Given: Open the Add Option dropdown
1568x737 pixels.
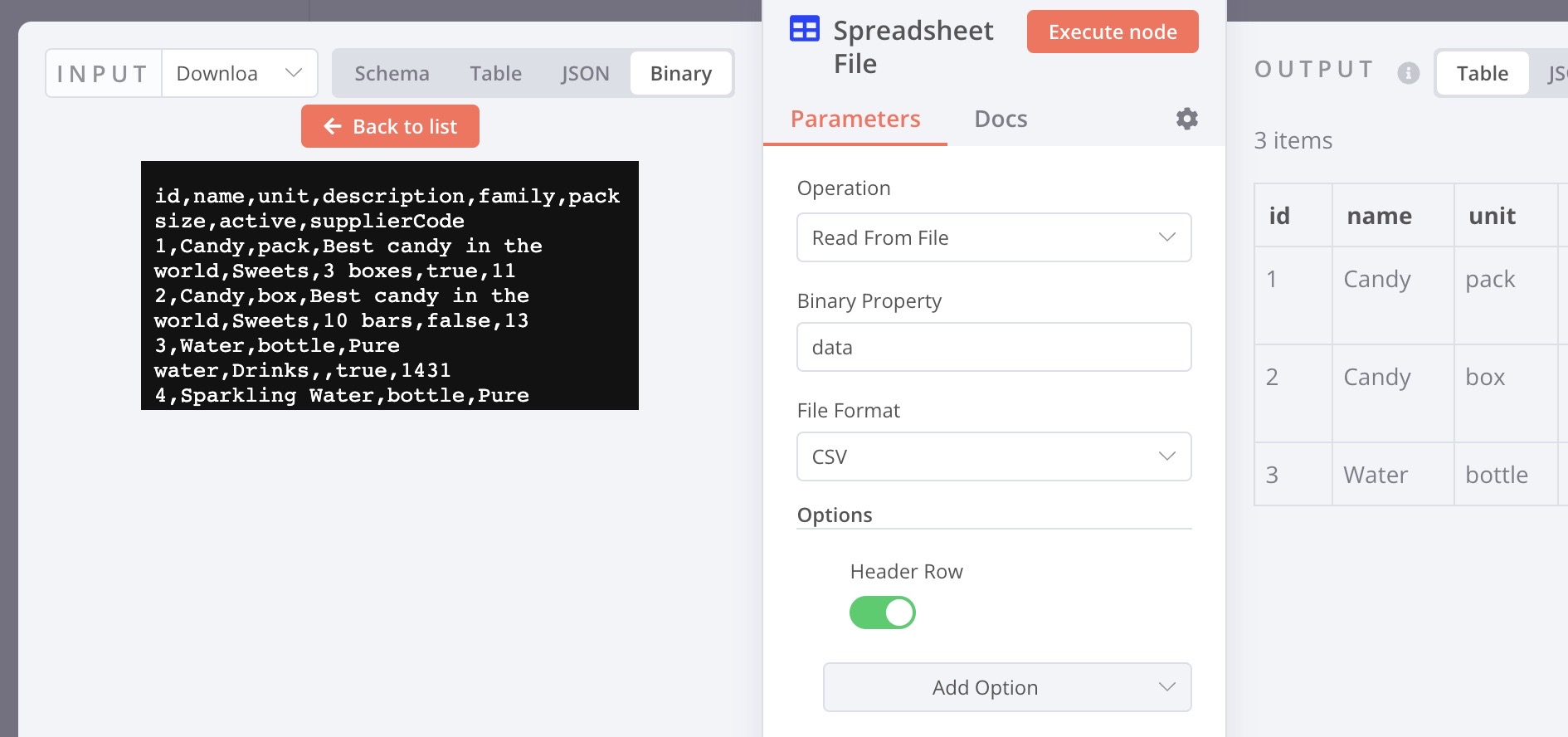Looking at the screenshot, I should tap(1006, 687).
